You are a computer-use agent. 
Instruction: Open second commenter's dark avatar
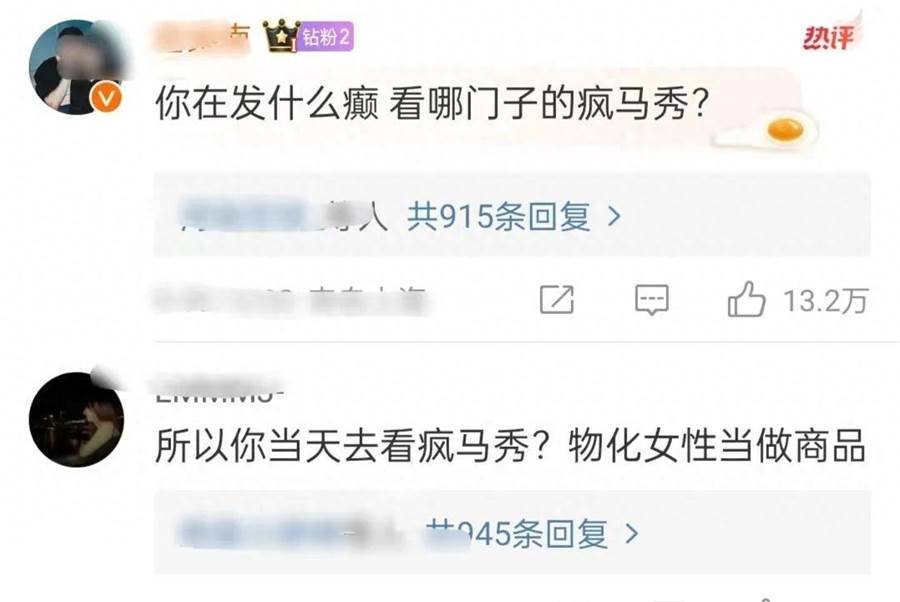(76, 419)
